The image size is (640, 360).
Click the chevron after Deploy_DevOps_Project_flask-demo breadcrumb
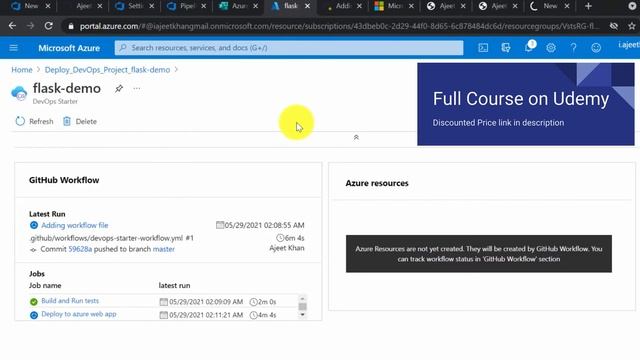click(176, 70)
